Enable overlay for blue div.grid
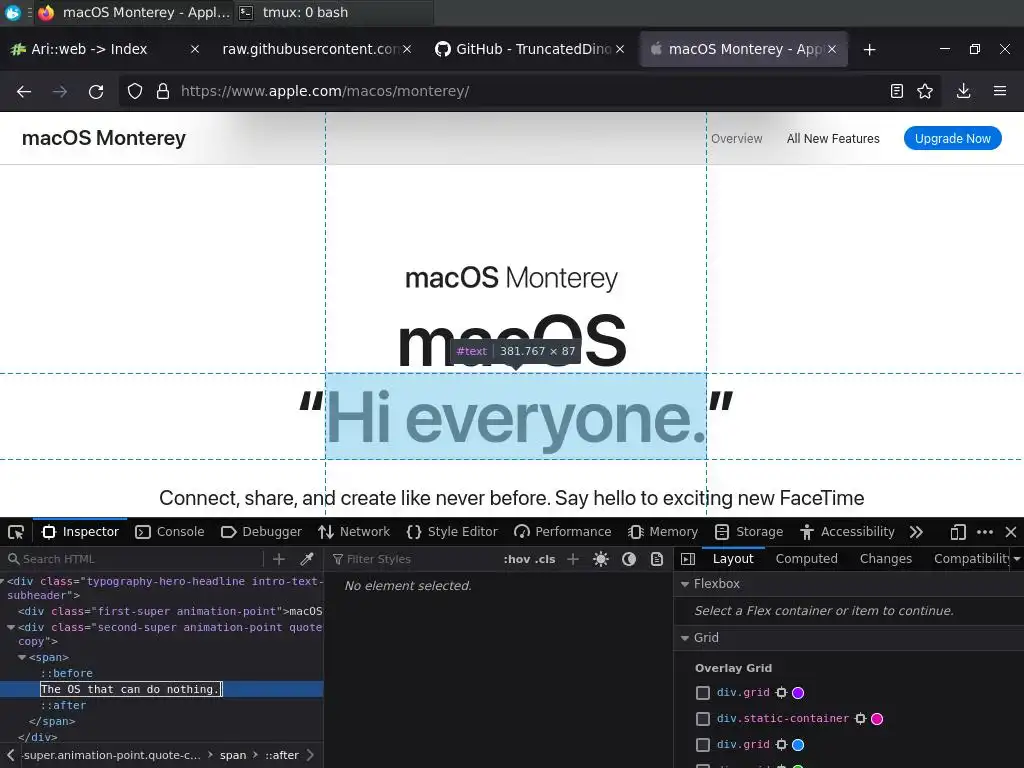Image resolution: width=1024 pixels, height=768 pixels. [703, 745]
